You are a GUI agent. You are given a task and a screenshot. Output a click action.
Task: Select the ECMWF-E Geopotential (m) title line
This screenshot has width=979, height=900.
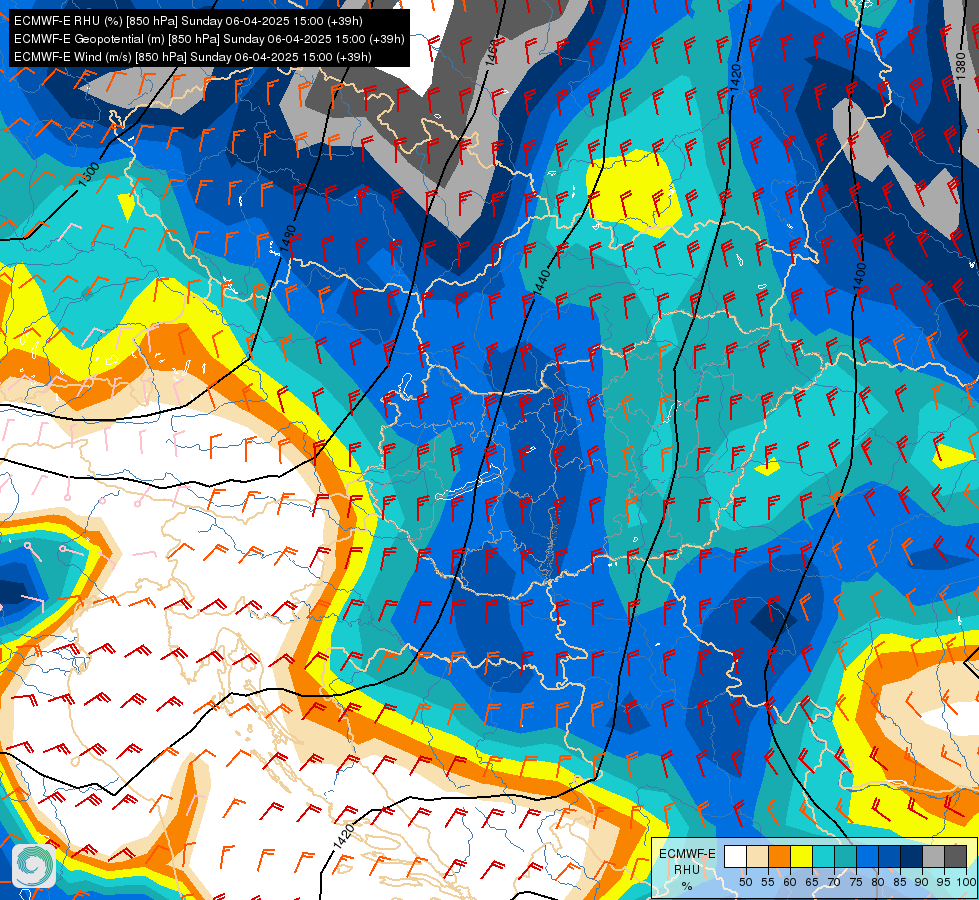coord(209,39)
